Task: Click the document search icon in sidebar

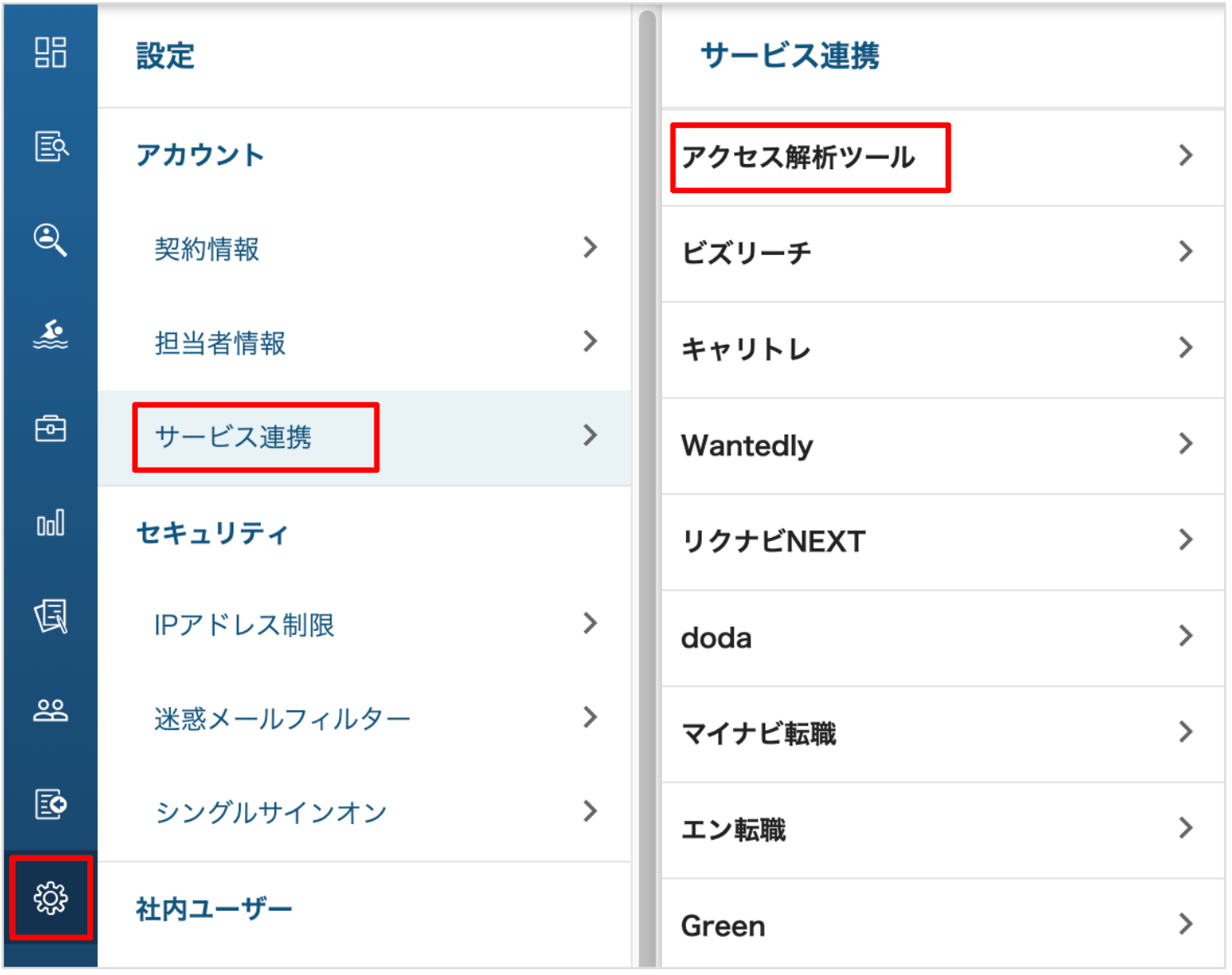Action: 50,146
